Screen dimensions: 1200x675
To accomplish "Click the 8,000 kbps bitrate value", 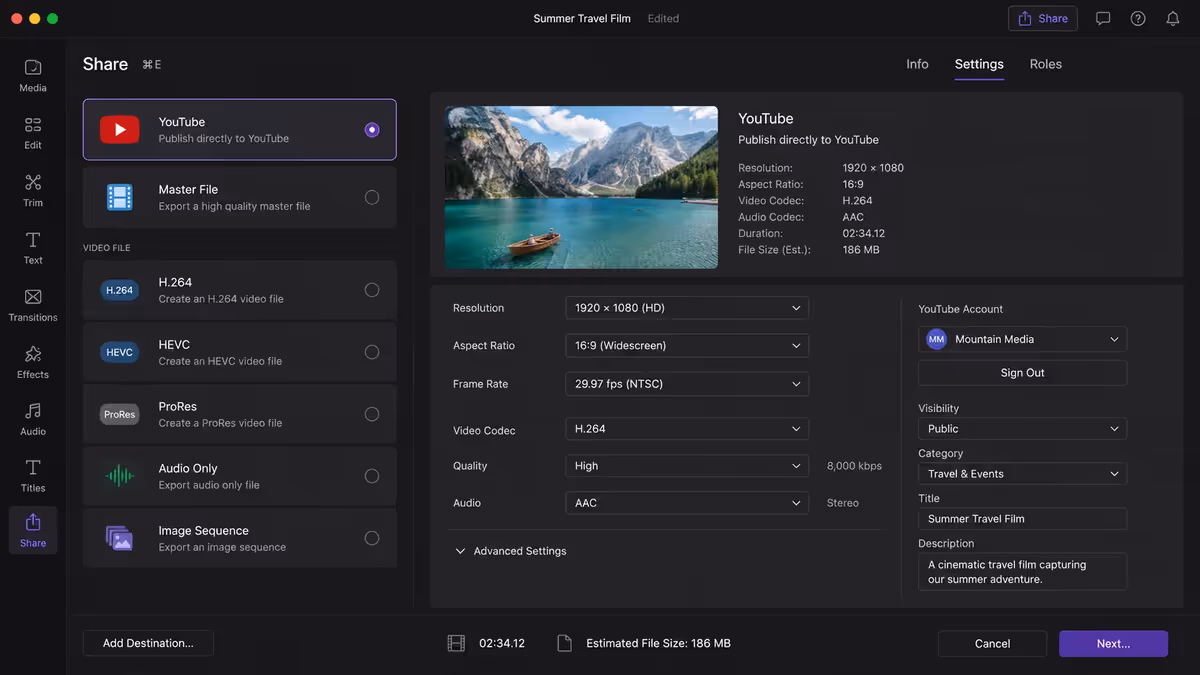I will point(854,466).
